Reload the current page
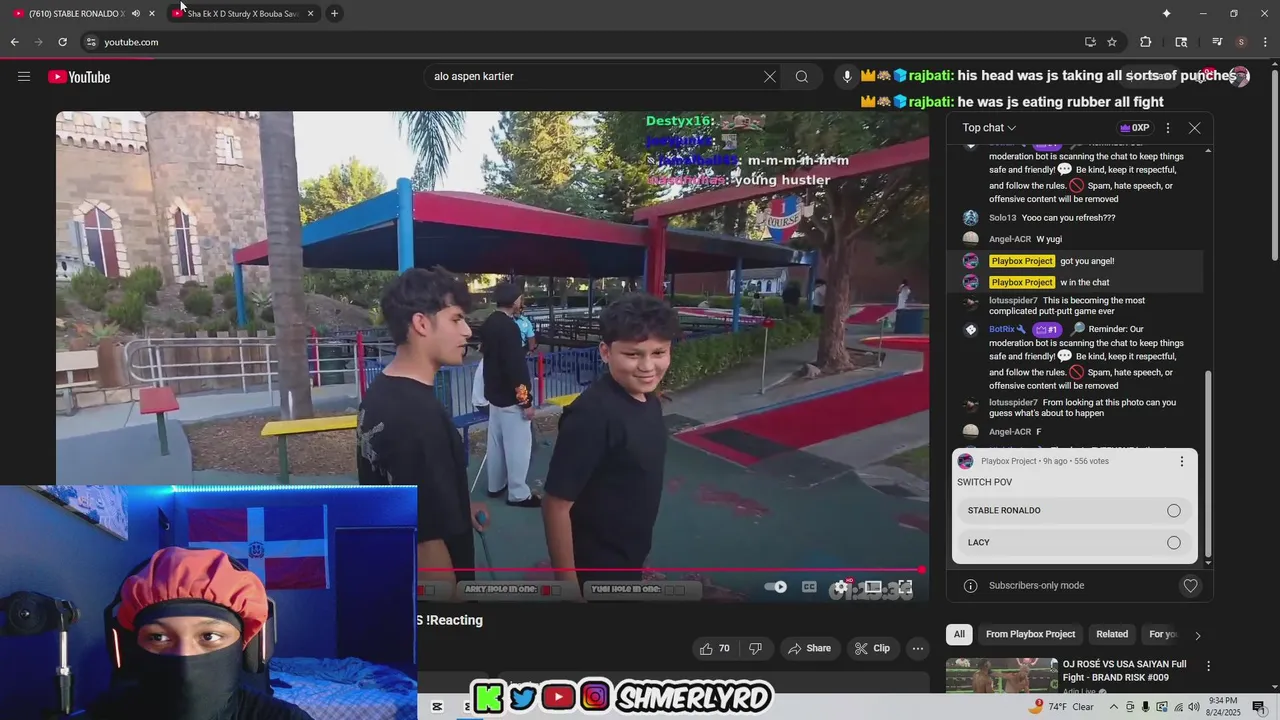 (x=62, y=42)
